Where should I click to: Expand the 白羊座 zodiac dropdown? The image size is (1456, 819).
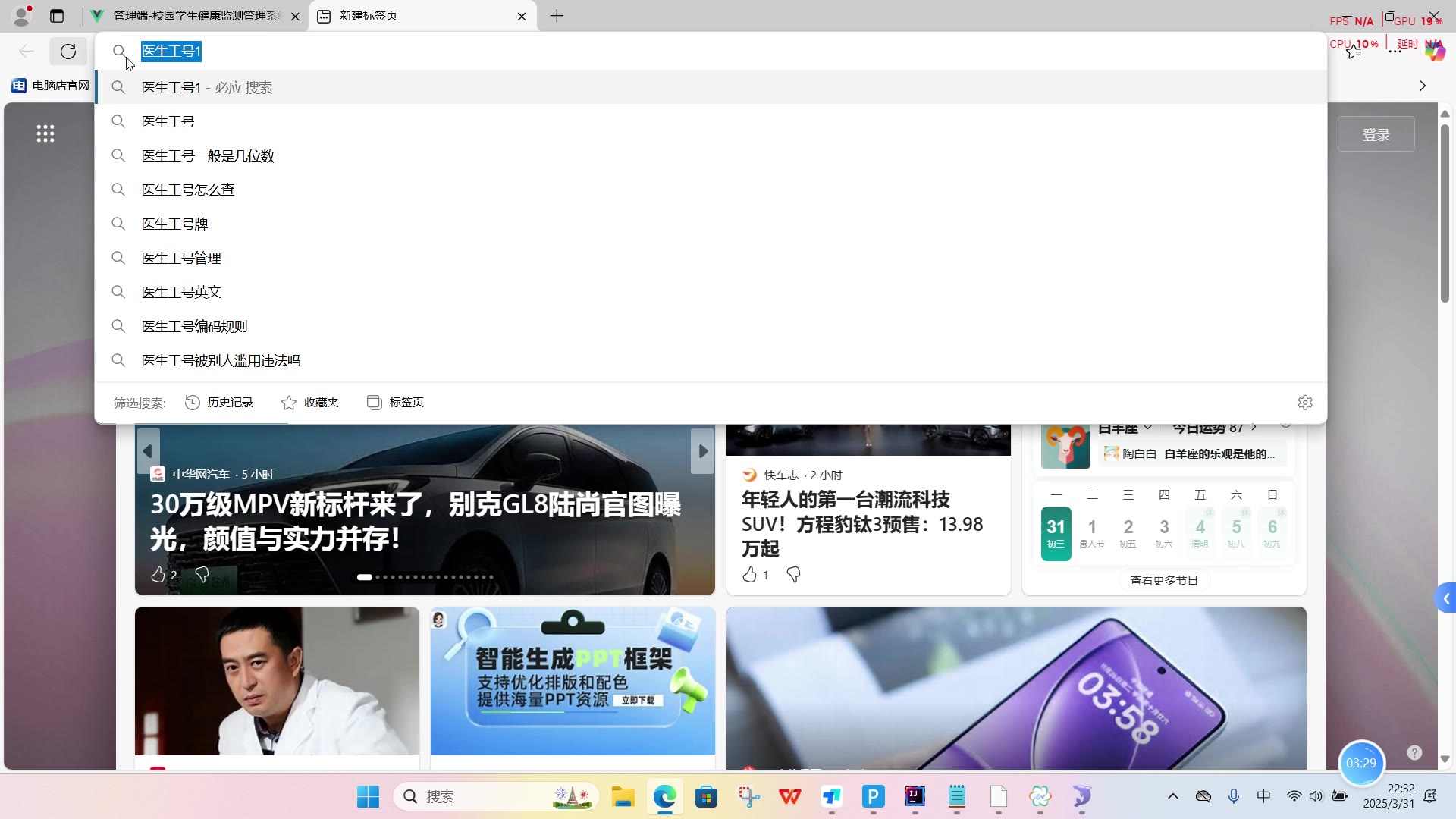click(1147, 428)
